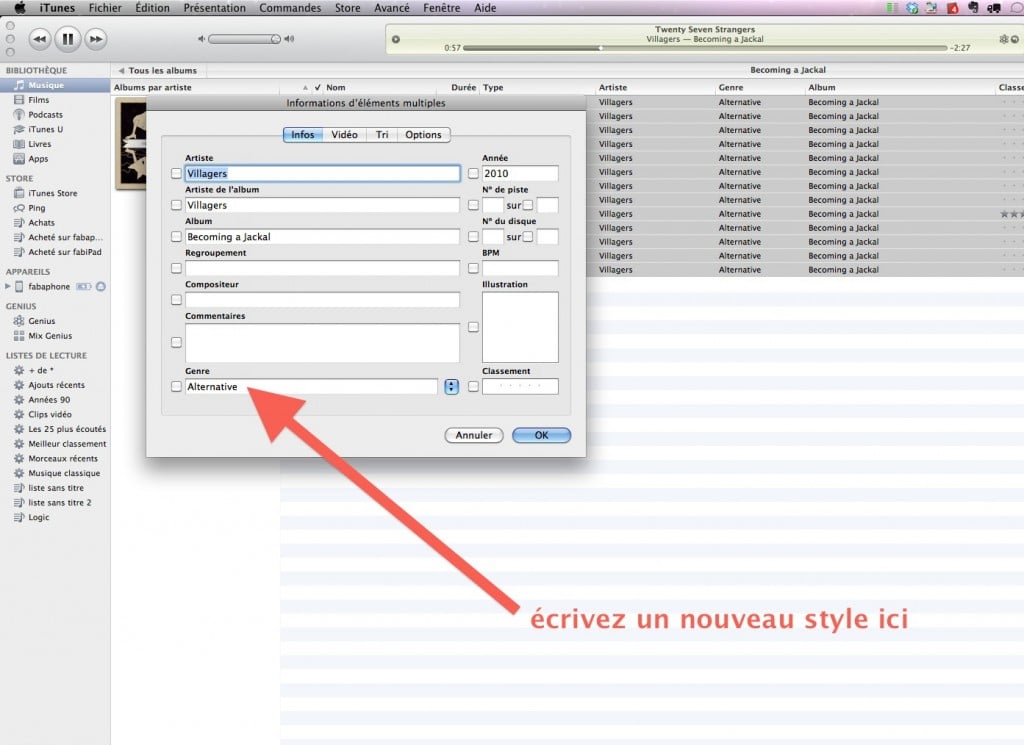Open Mix Genius icon
Screen dimensions: 1024x745
point(19,336)
